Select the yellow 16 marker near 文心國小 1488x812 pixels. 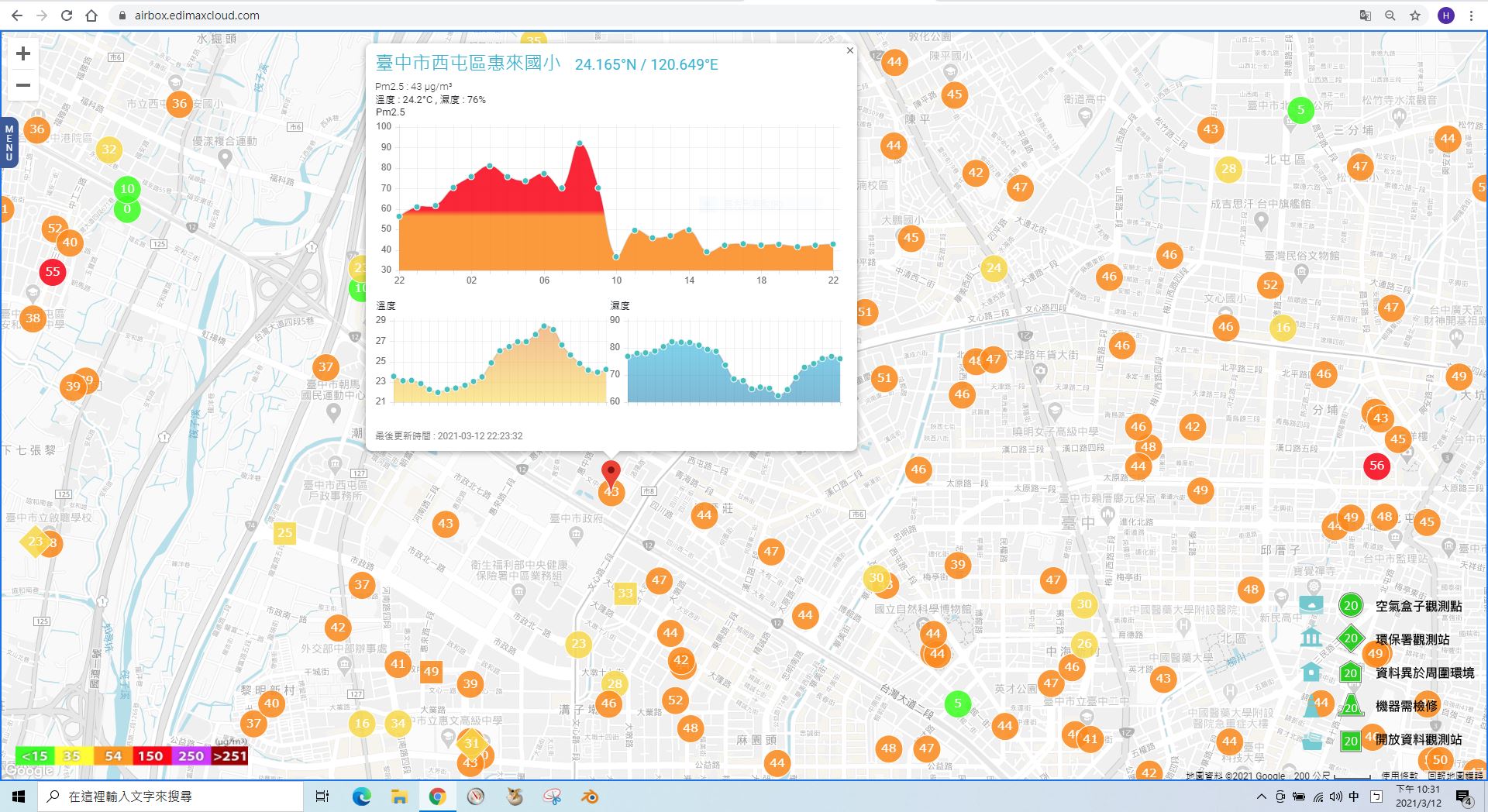coord(1283,327)
